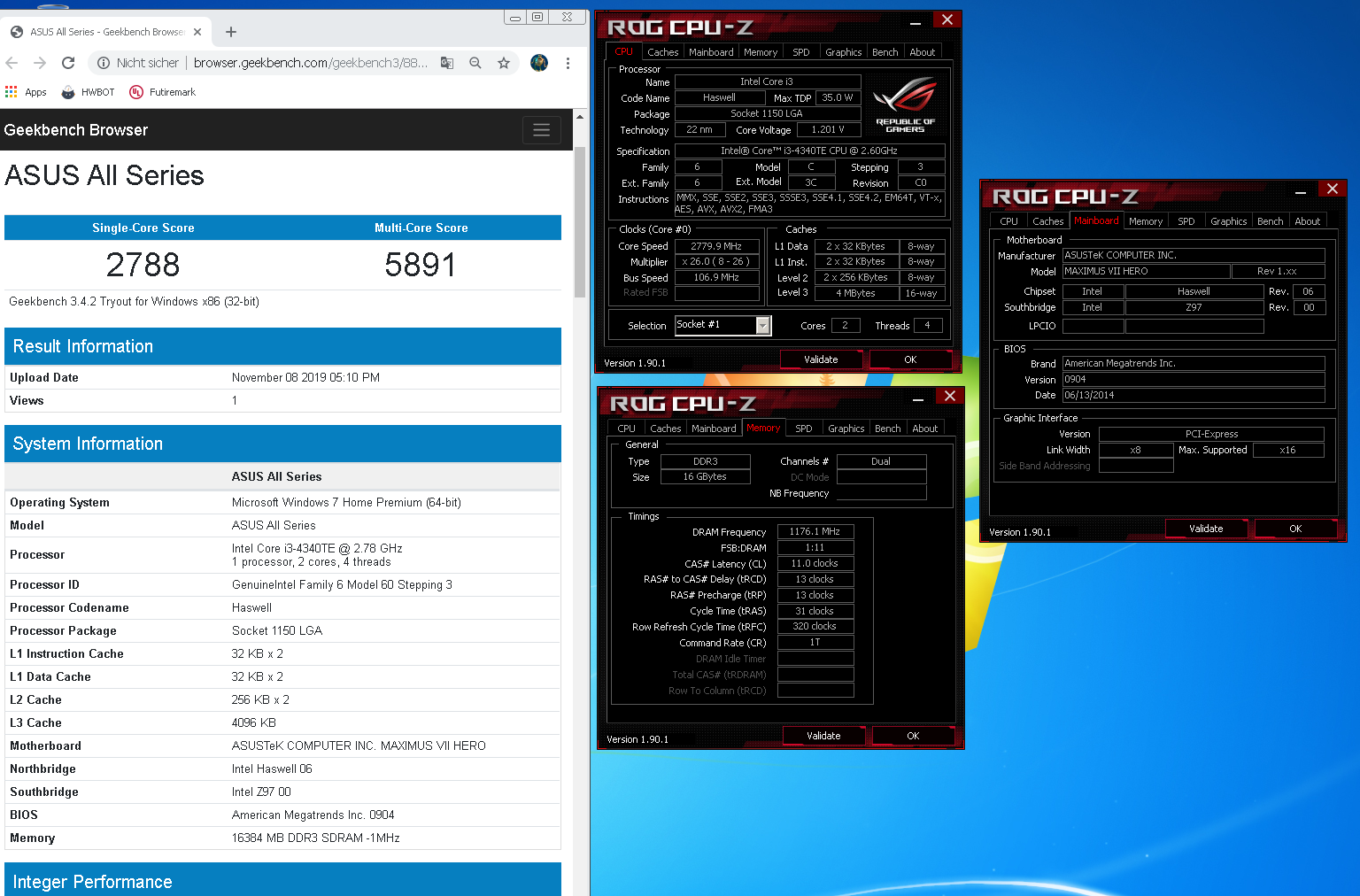Click the DRAM Frequency value 1176.1 MHz
This screenshot has width=1360, height=896.
pos(815,531)
